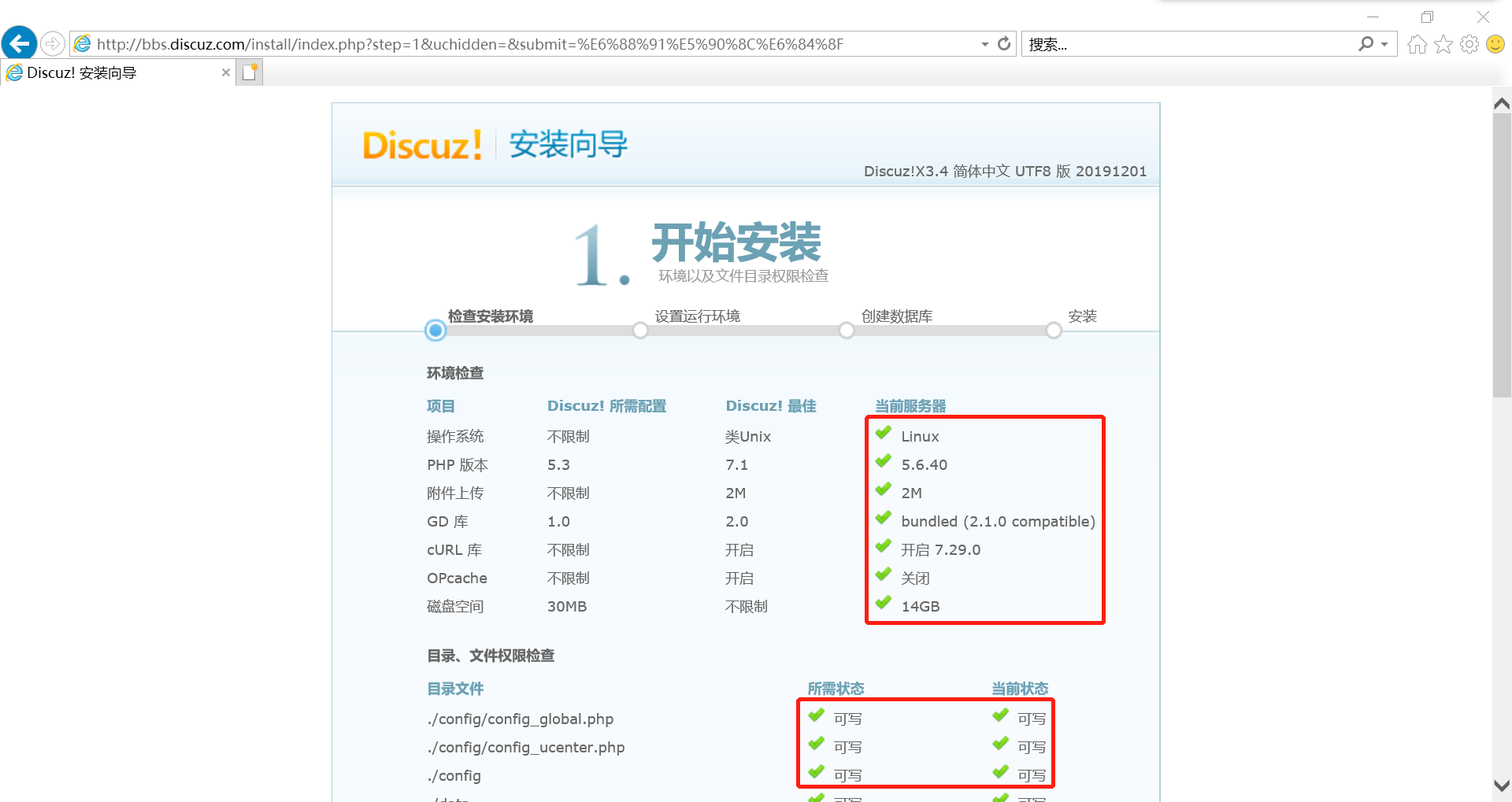Open the search provider dropdown arrow
Screen dimensions: 1512x802
click(1384, 44)
